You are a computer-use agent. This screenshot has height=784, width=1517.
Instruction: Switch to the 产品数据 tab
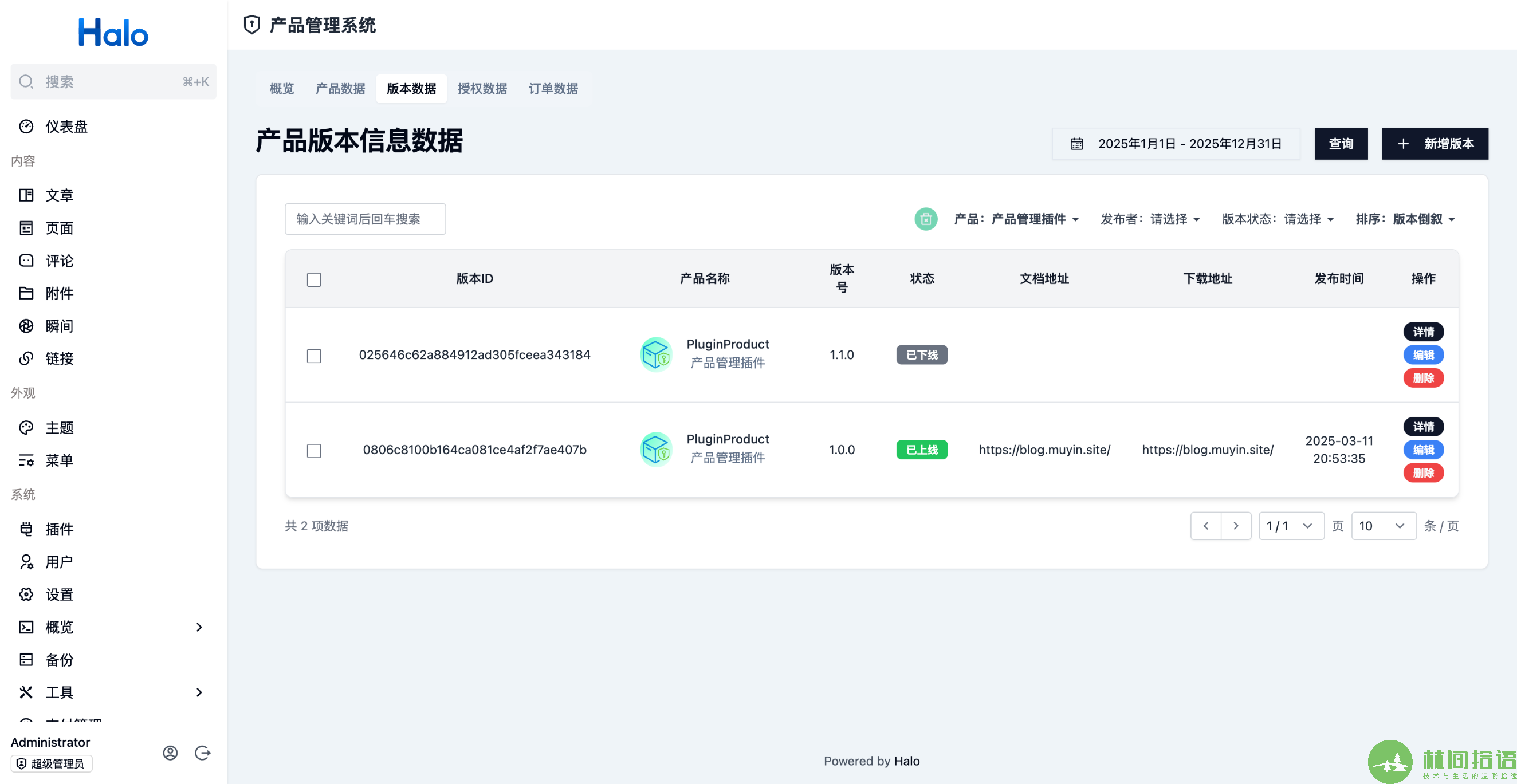[x=340, y=89]
